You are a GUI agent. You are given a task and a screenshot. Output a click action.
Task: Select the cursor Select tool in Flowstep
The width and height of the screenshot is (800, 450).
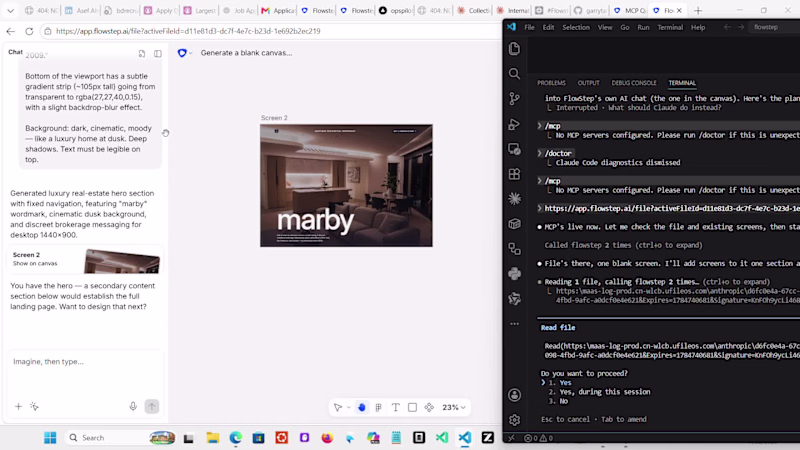(338, 407)
